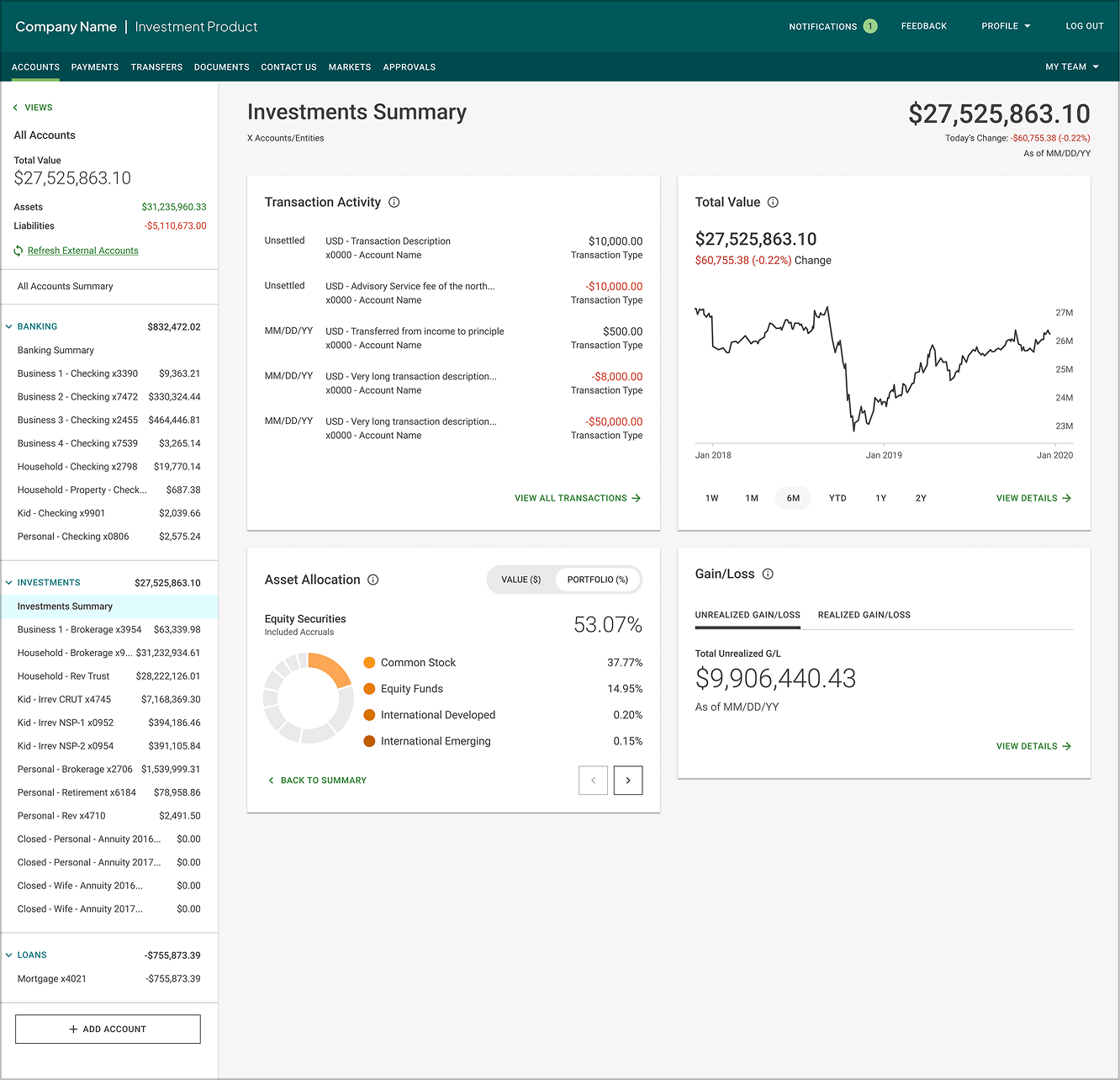Click the previous arrow in Asset Allocation

(594, 781)
